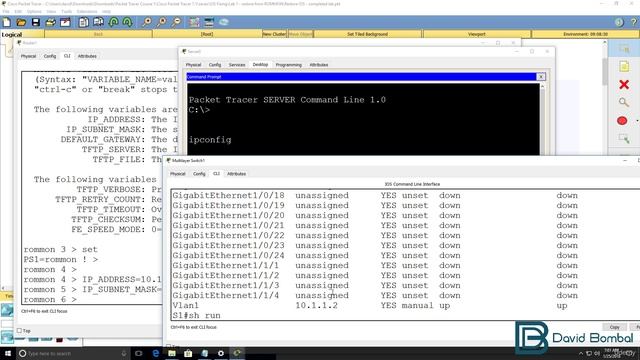The width and height of the screenshot is (640, 360).
Task: Open Attributes tab in Router window
Action: (x=87, y=56)
